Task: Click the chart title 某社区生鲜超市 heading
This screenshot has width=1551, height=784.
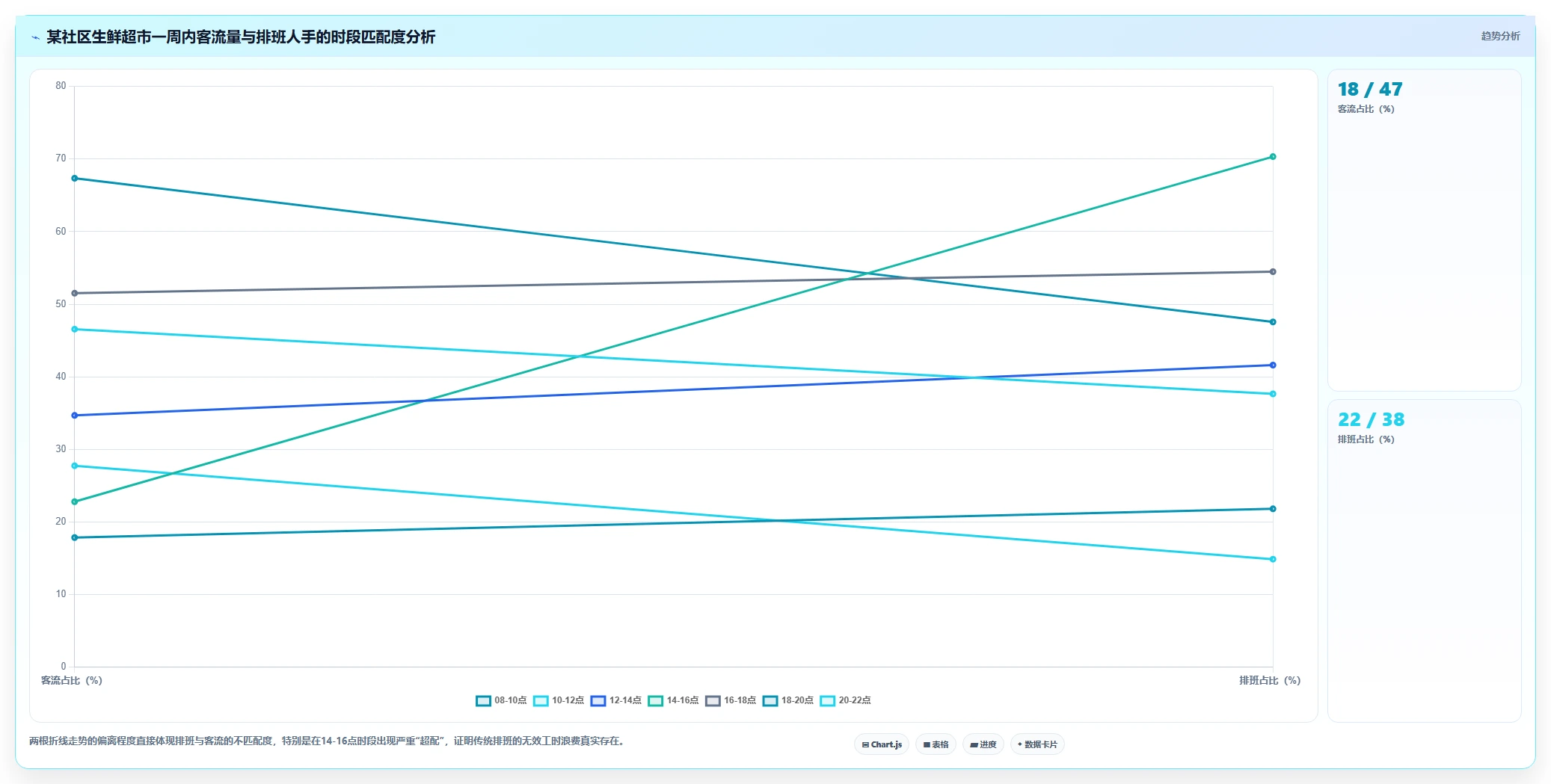Action: click(241, 37)
